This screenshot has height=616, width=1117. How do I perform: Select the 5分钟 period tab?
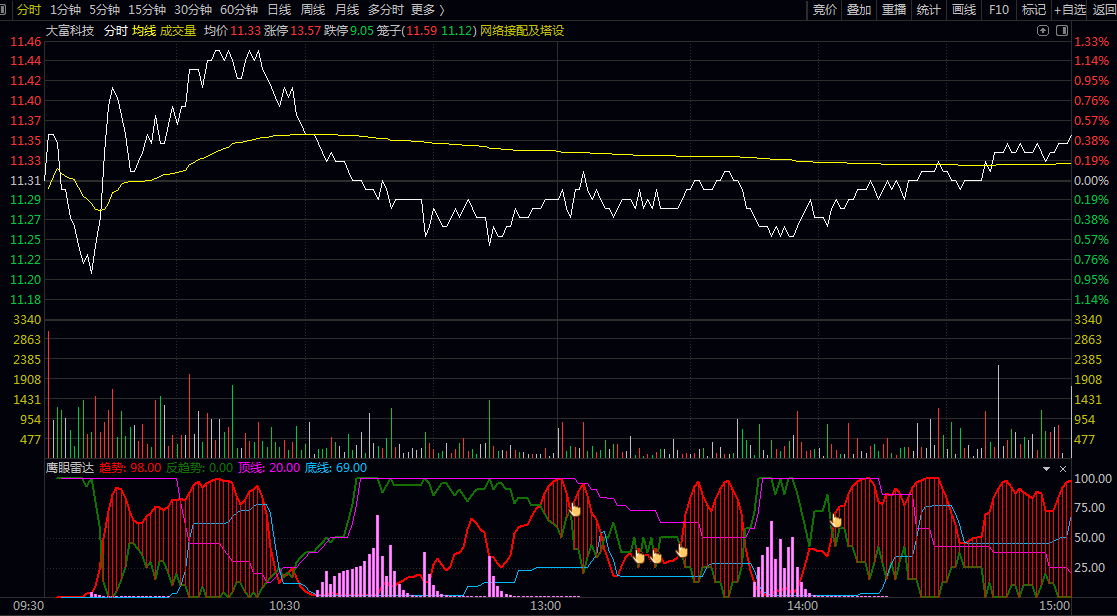tap(104, 10)
